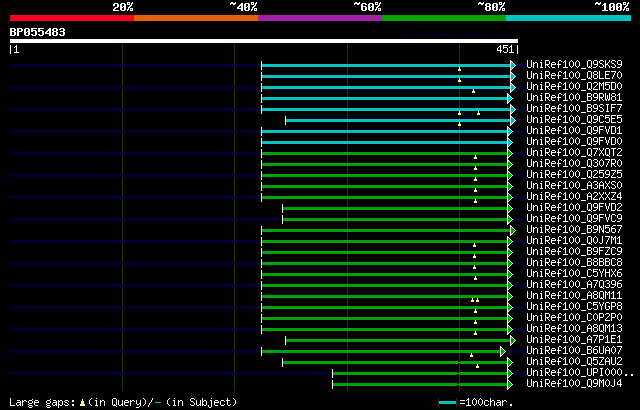Open the UniRef100_B9RW81 hit label
This screenshot has width=640, height=410.
pos(574,98)
